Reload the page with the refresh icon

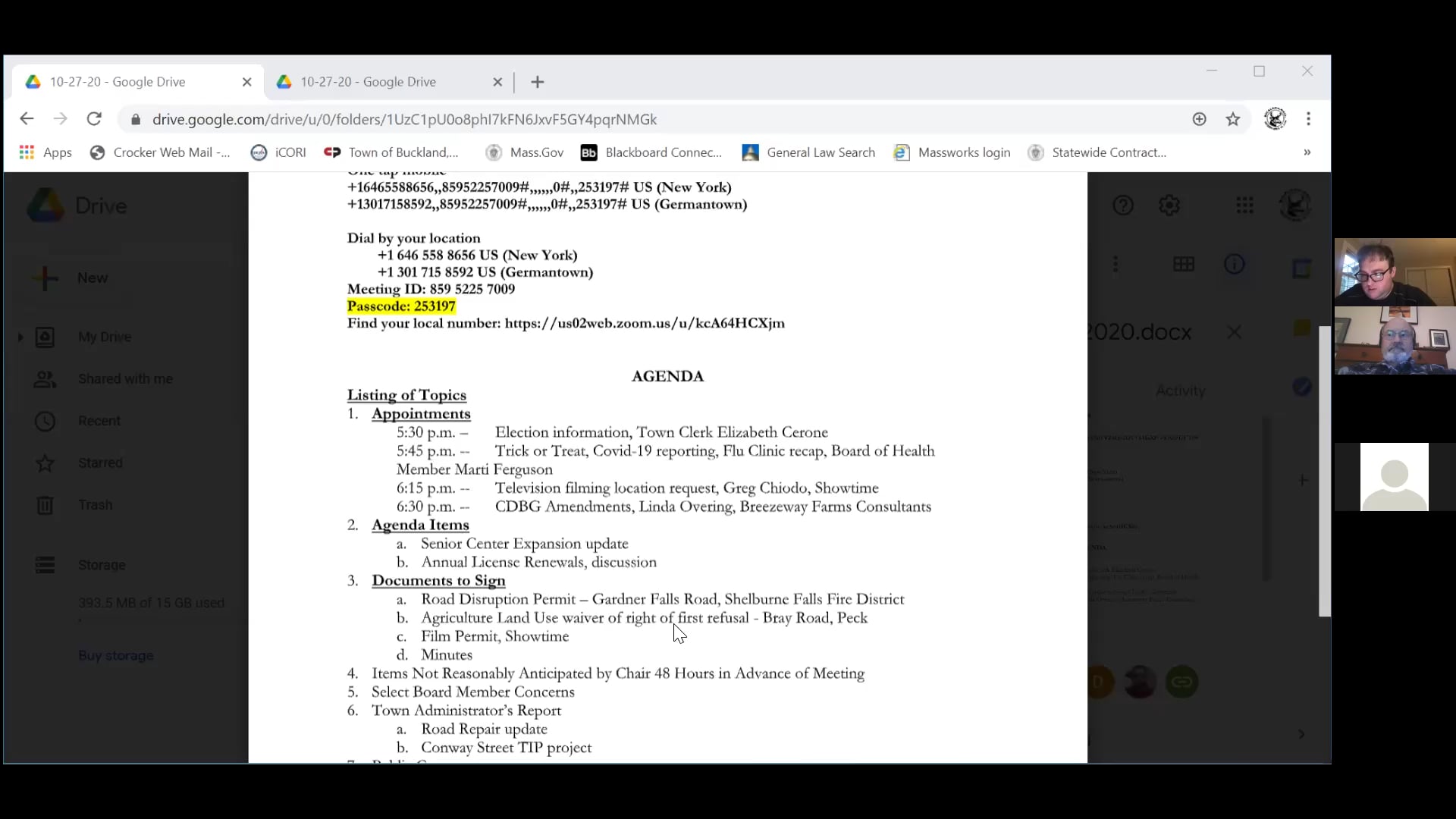pos(94,119)
